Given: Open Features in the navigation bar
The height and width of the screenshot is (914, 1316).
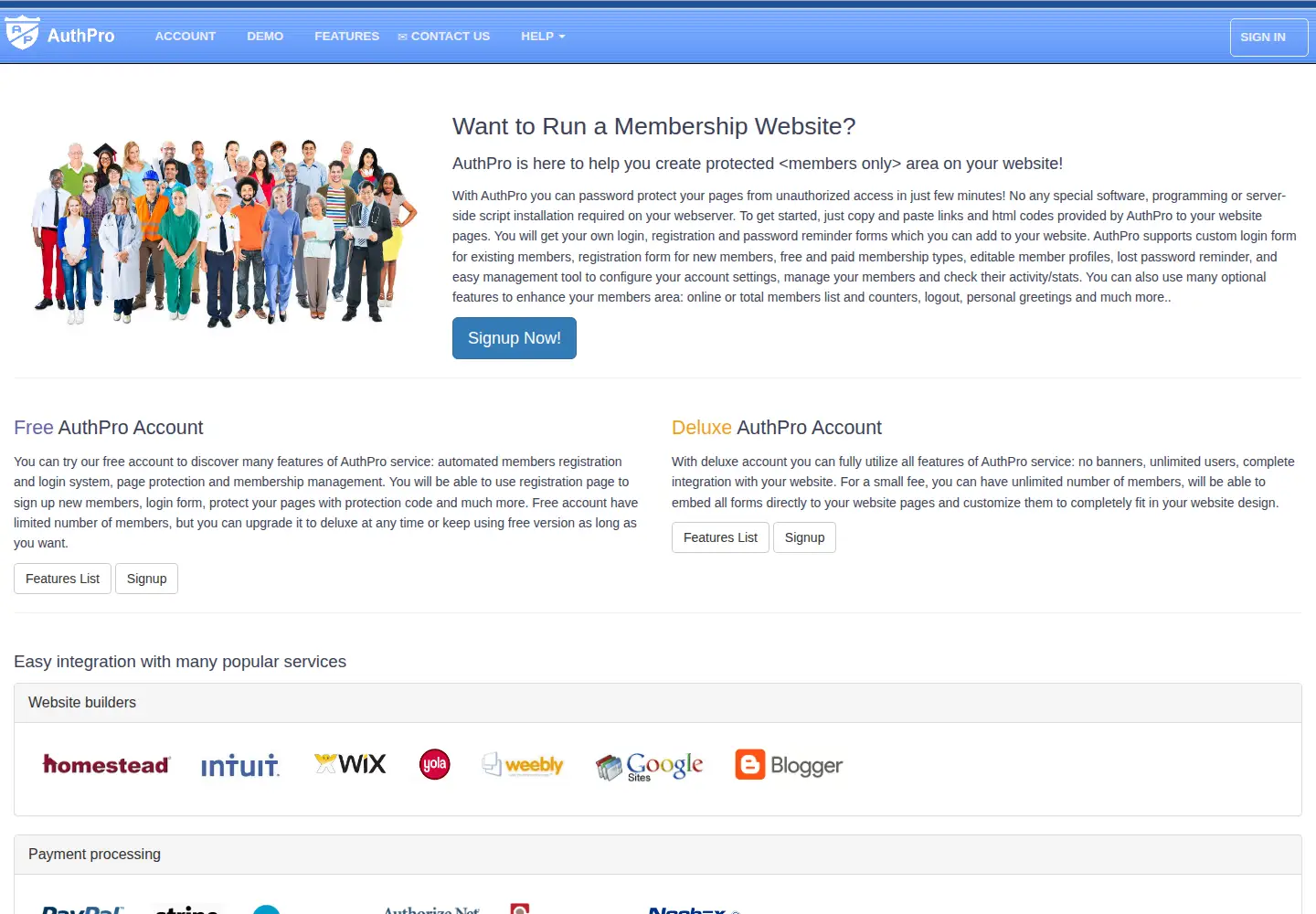Looking at the screenshot, I should tap(346, 37).
